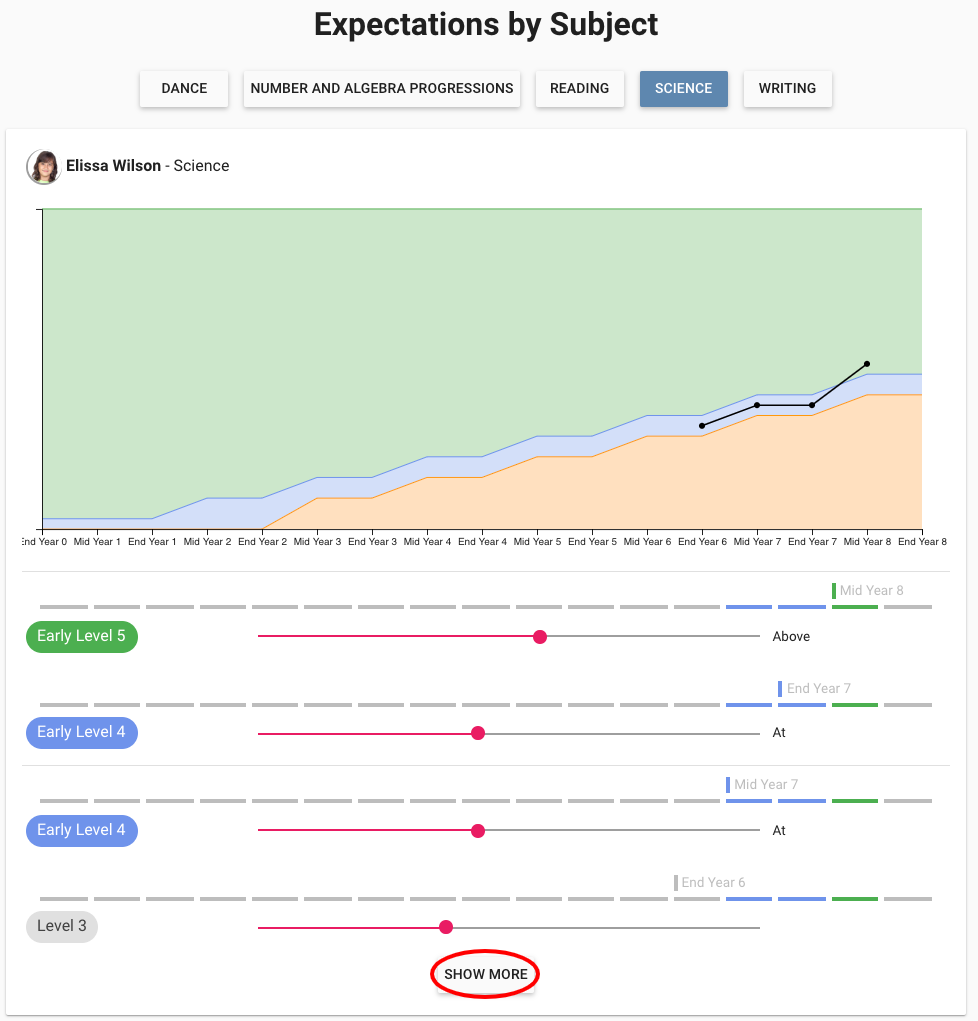The width and height of the screenshot is (978, 1021).
Task: Click the highest black data point on the chart
Action: tap(867, 364)
